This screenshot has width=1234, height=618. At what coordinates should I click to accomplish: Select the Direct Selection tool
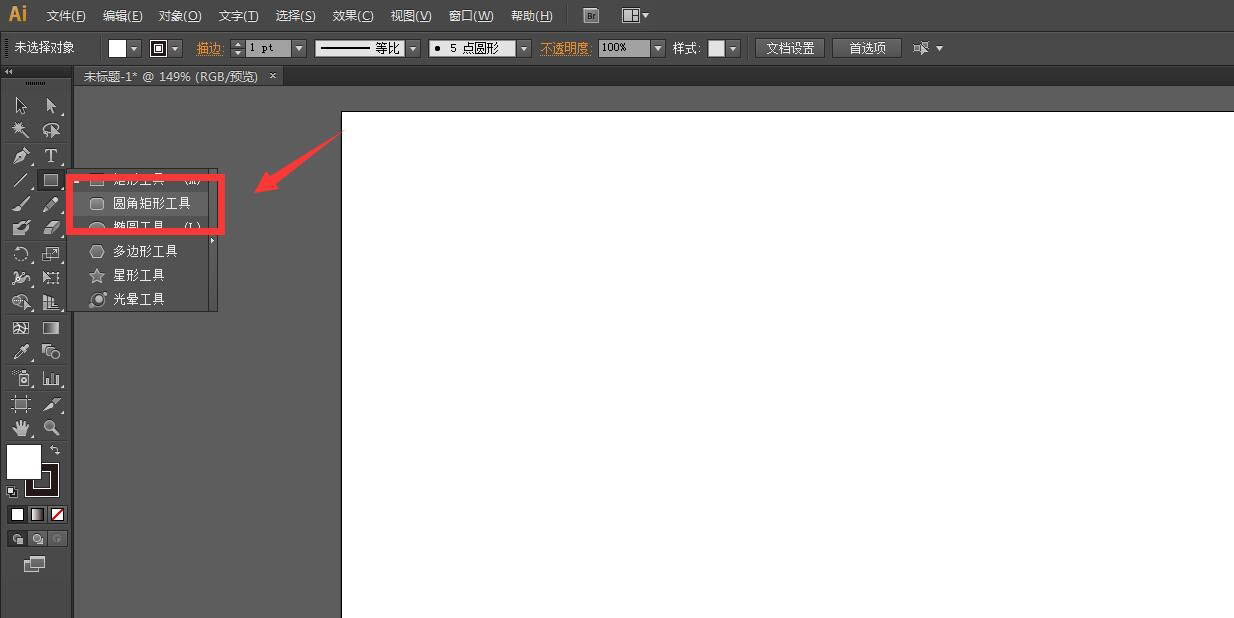[50, 105]
